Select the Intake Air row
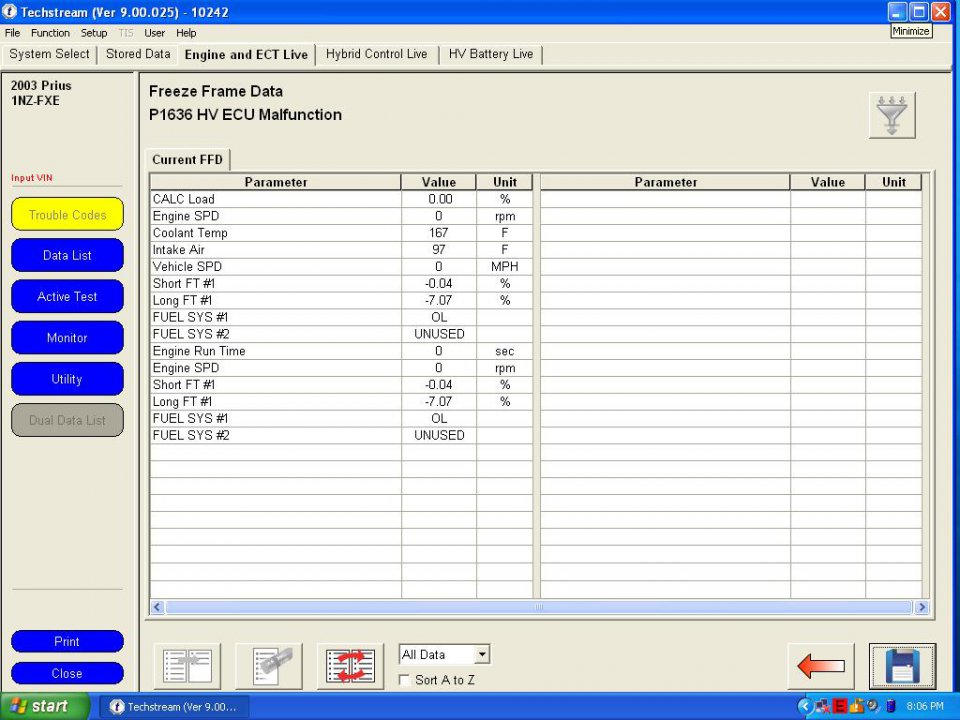Viewport: 960px width, 720px height. point(341,250)
